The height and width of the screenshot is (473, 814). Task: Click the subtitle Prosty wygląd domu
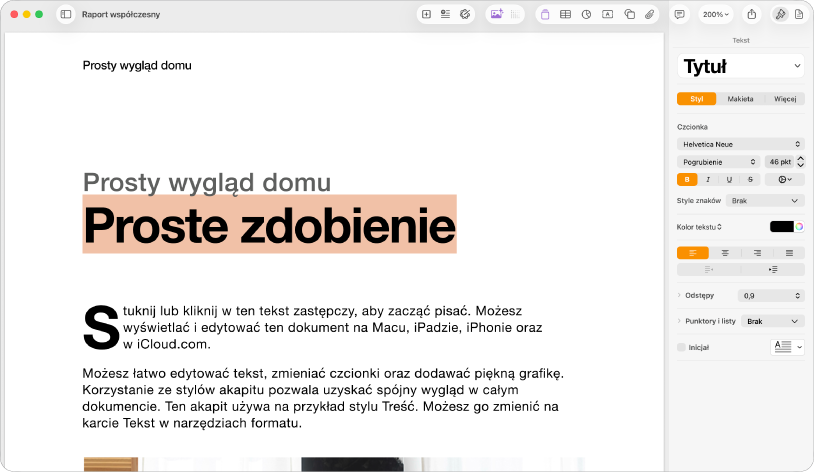(207, 182)
